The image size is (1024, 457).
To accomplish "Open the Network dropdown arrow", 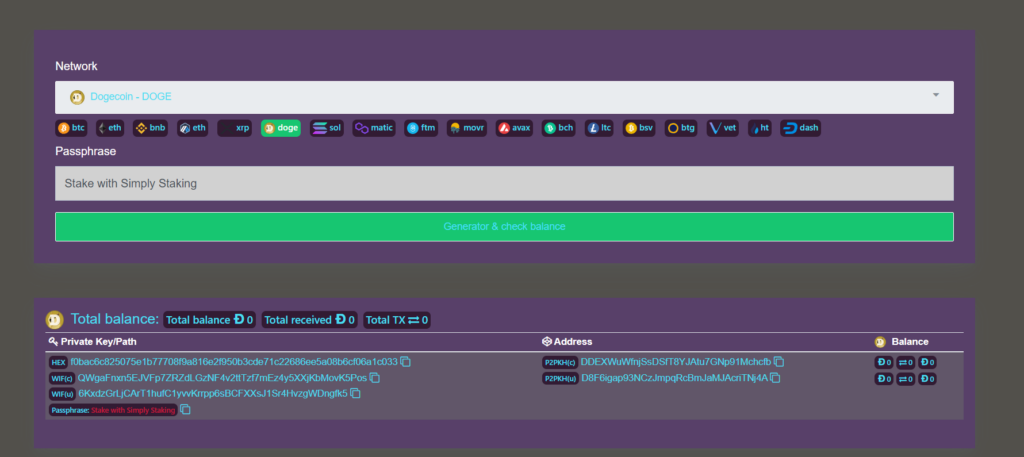I will (936, 96).
